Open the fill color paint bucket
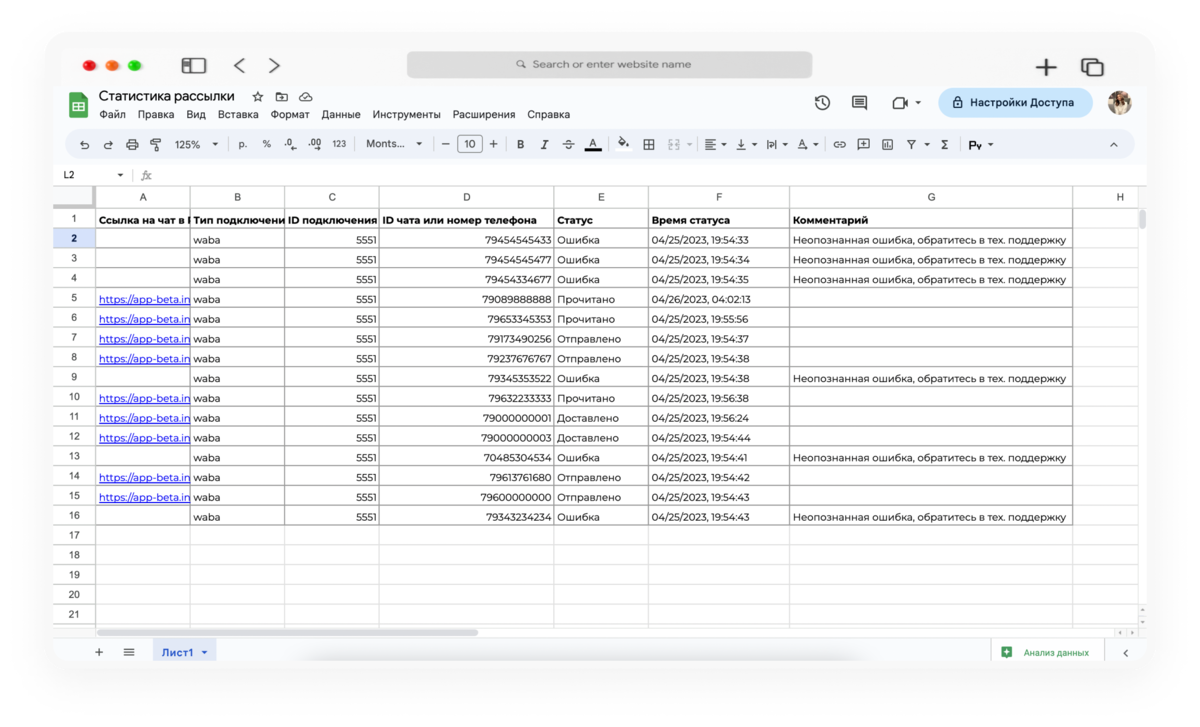This screenshot has height=727, width=1200. coord(623,143)
